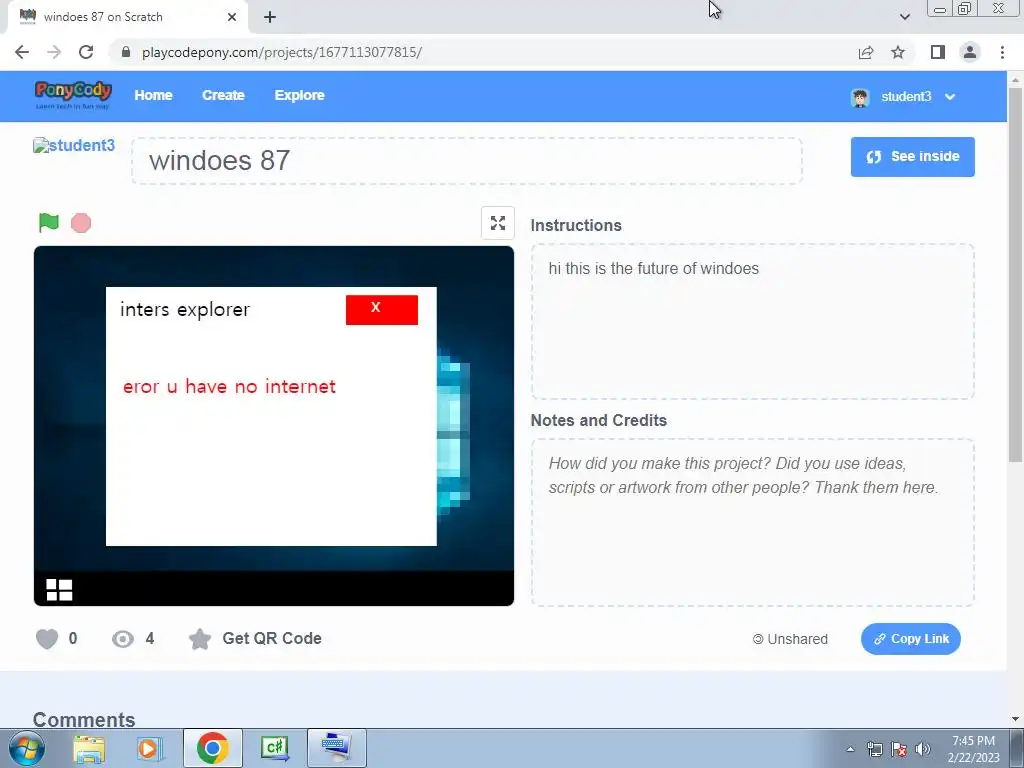Click the share page icon in address bar
1024x768 pixels.
(866, 52)
